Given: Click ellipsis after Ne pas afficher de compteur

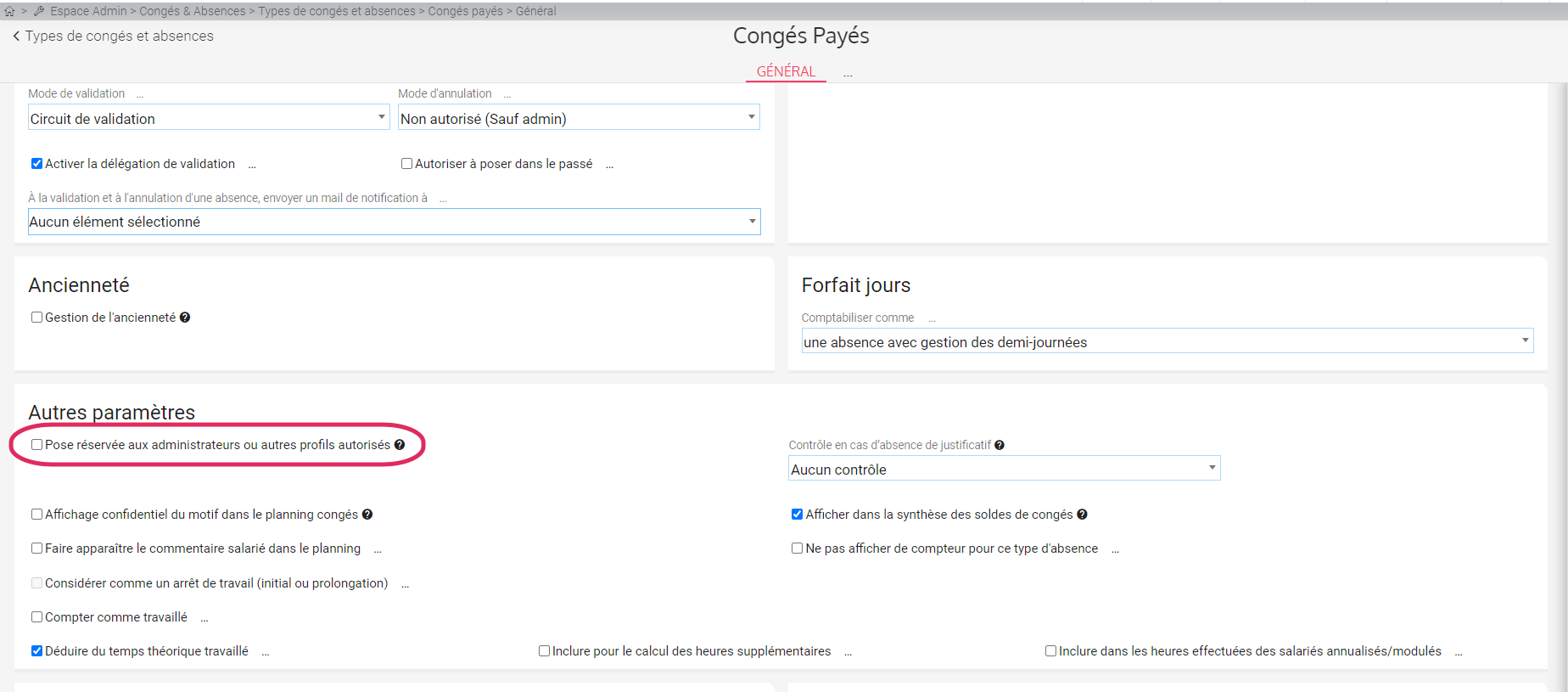Looking at the screenshot, I should pos(1115,550).
